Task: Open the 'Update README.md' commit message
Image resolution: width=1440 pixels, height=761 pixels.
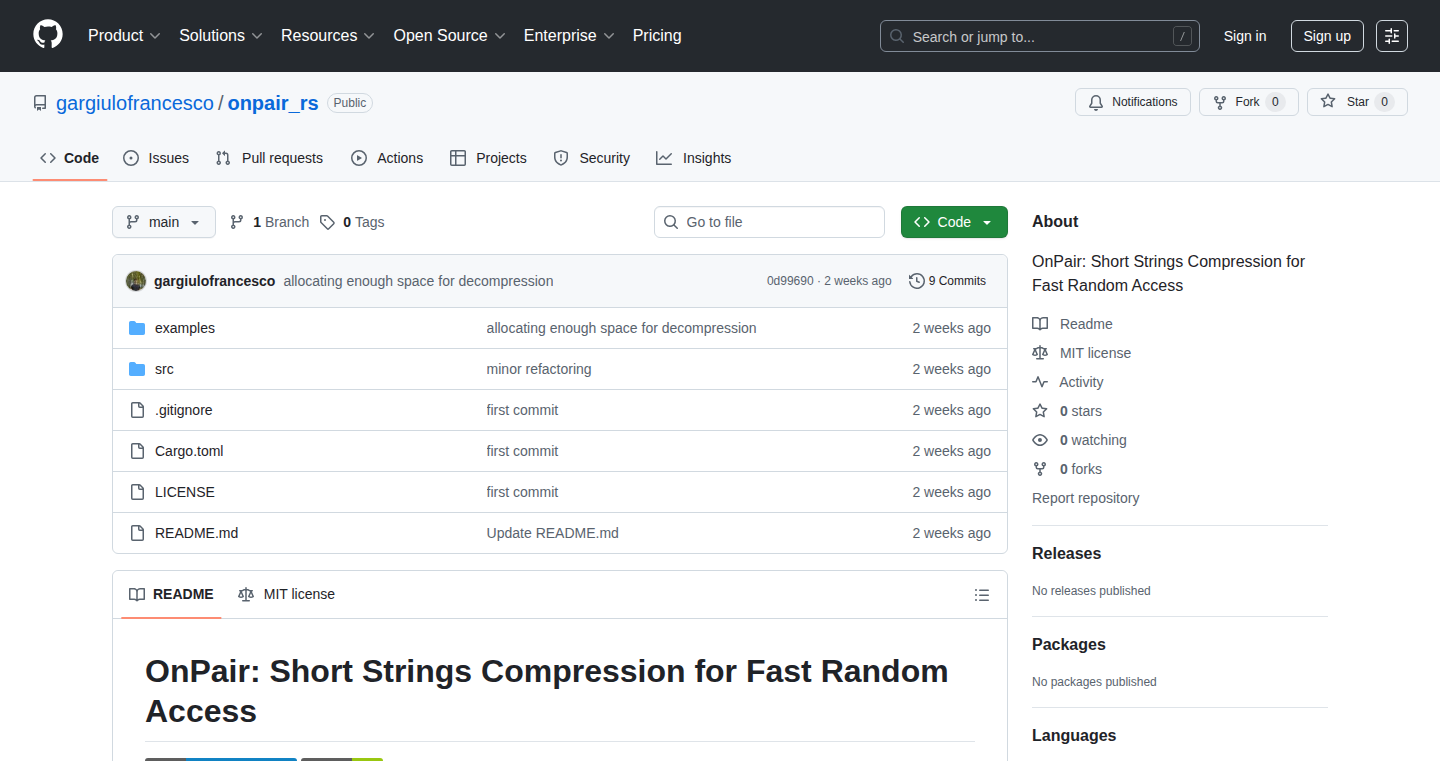Action: tap(553, 533)
